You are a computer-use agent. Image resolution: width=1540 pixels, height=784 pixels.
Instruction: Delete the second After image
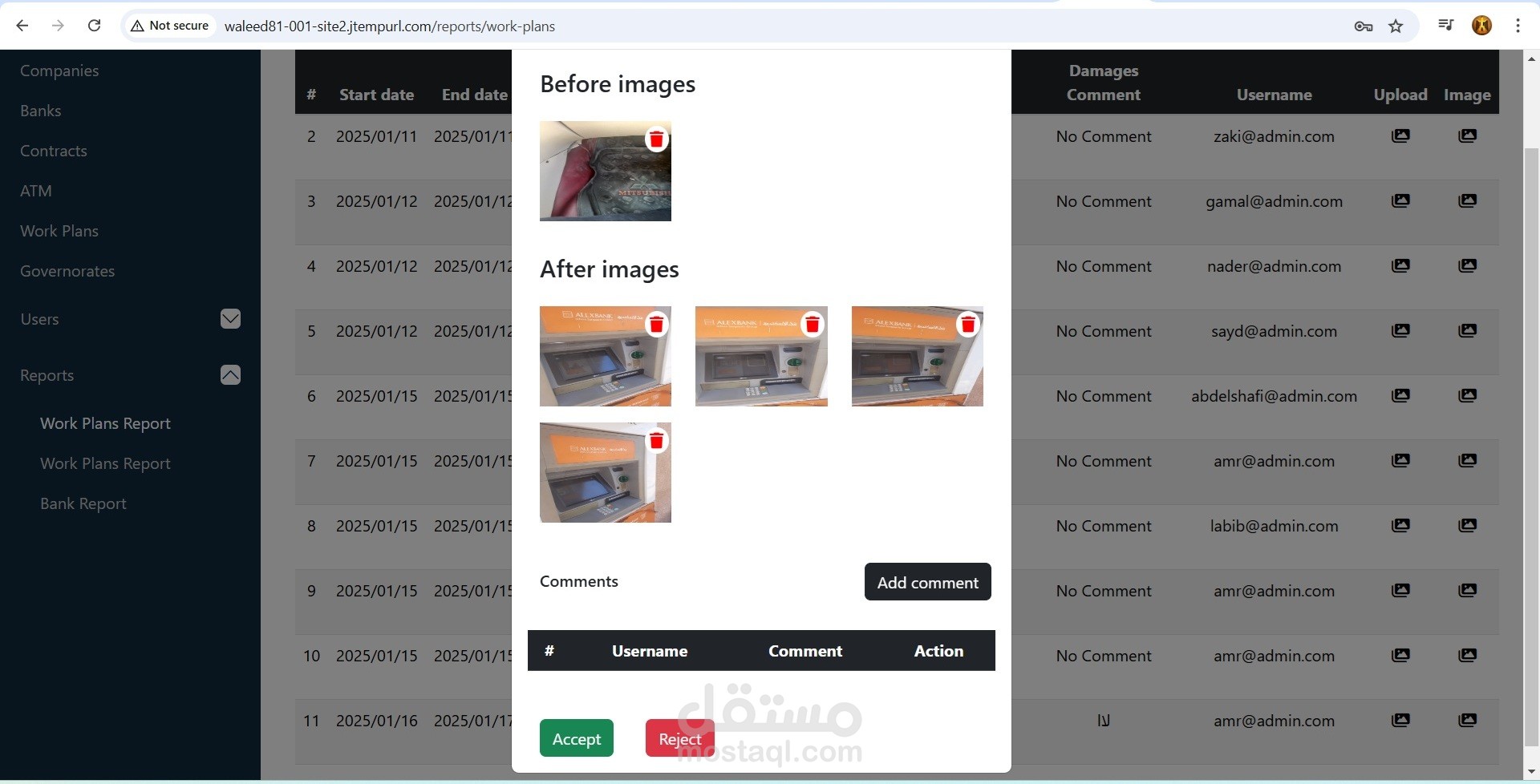812,325
